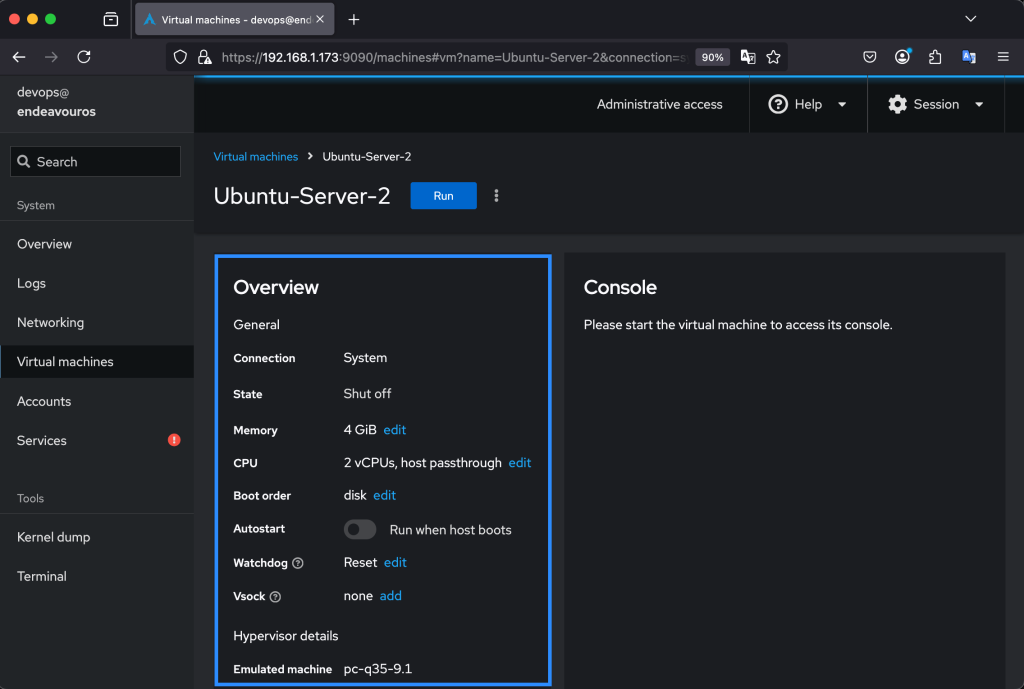Click the Services red alert icon
Image resolution: width=1024 pixels, height=689 pixels.
(x=174, y=440)
